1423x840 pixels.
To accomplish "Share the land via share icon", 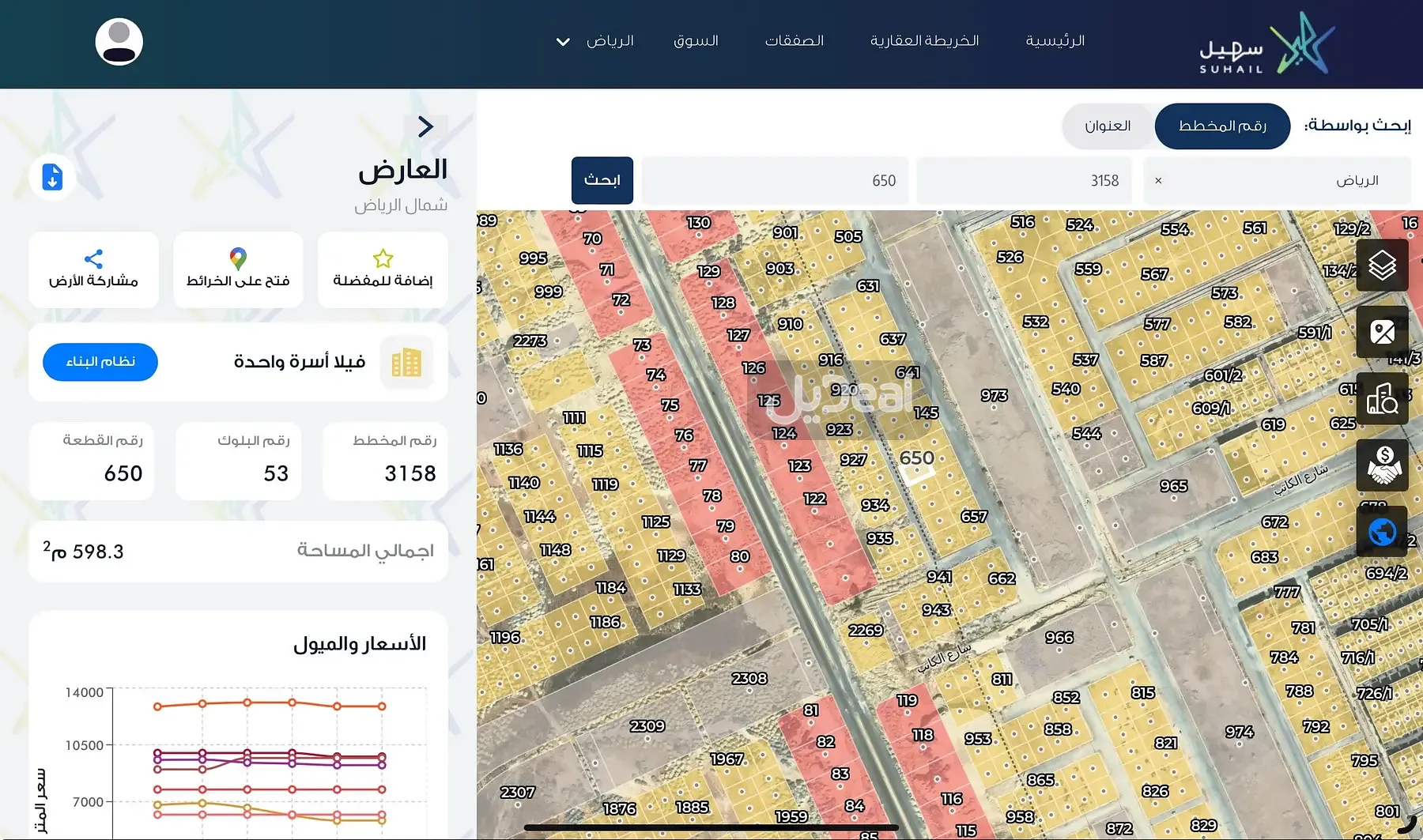I will click(93, 269).
